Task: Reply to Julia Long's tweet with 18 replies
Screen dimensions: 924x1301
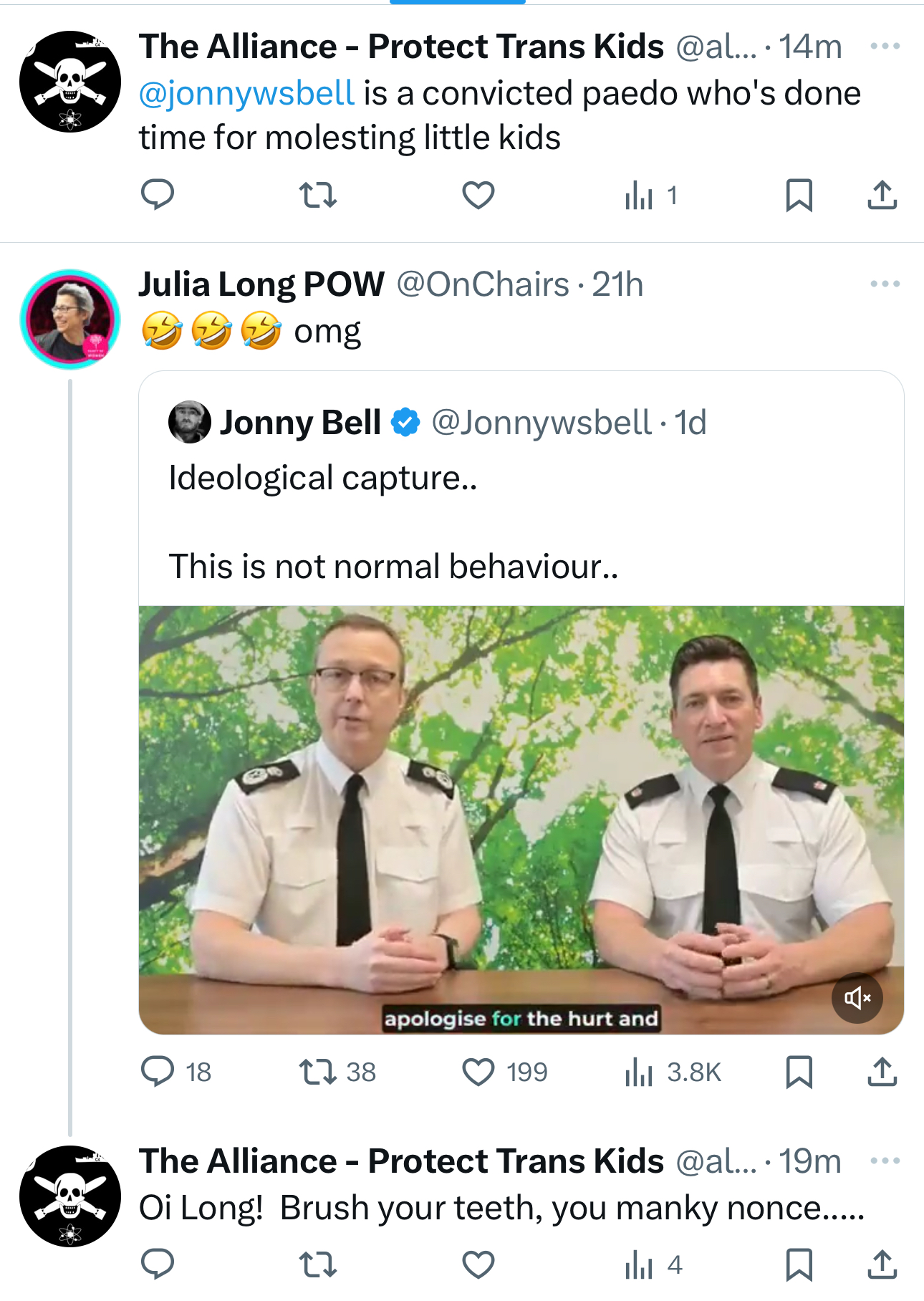Action: (158, 1072)
